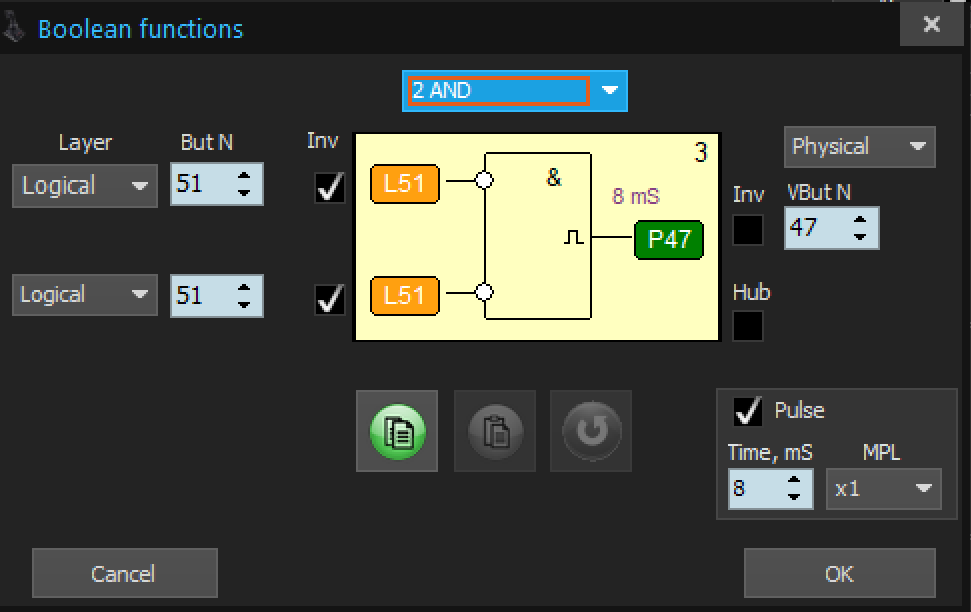Confirm with the OK button
Screen dimensions: 971x612
pos(839,573)
